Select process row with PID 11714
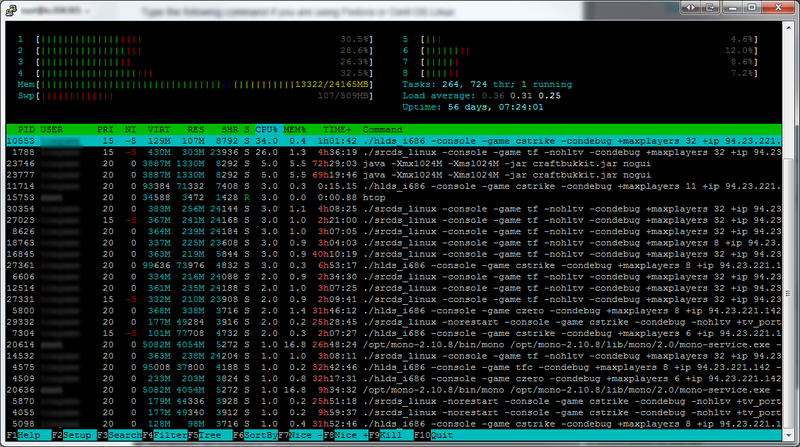This screenshot has height=447, width=800. click(394, 186)
